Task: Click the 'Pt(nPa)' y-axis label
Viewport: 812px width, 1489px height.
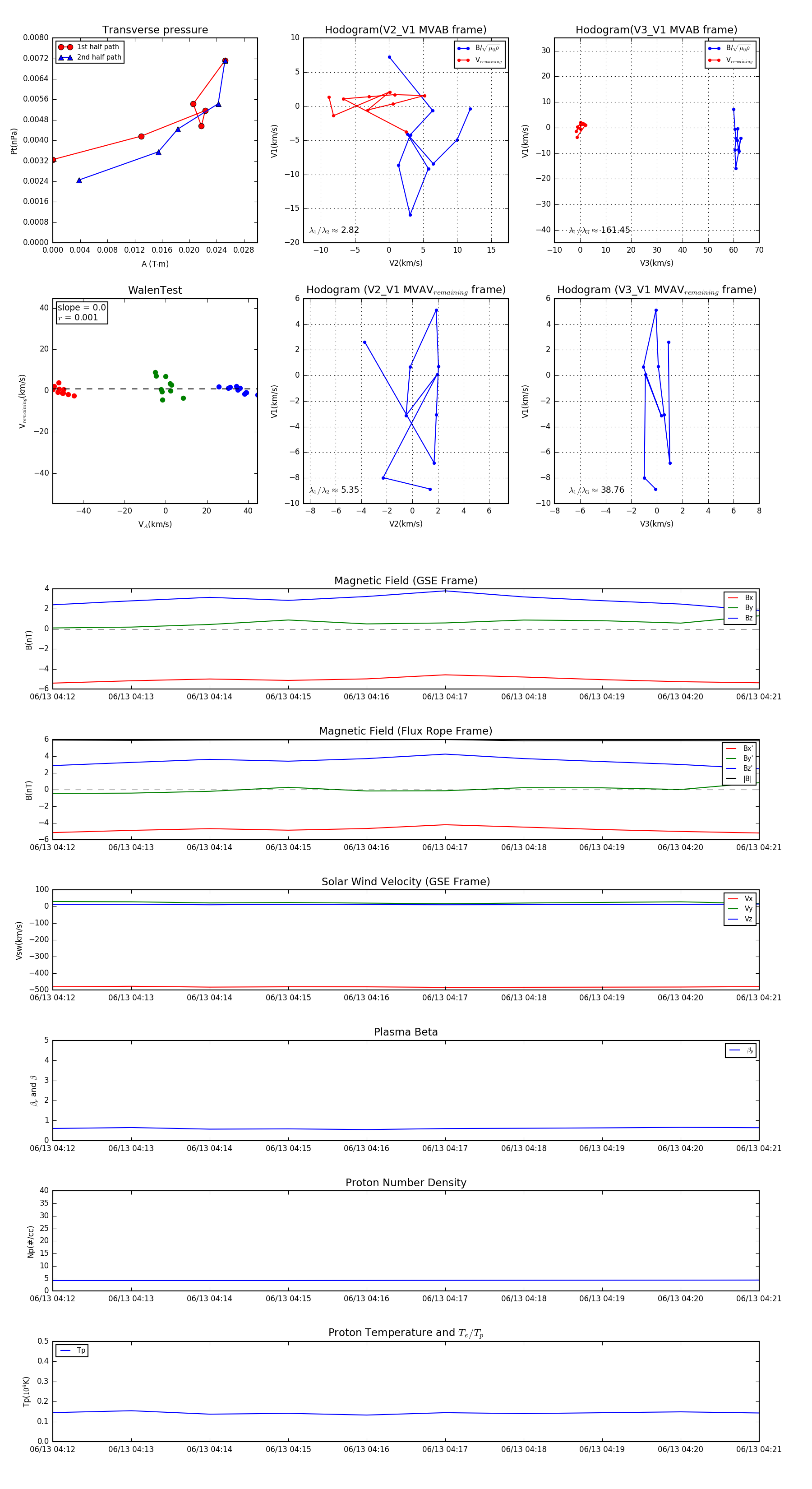Action: [x=14, y=140]
